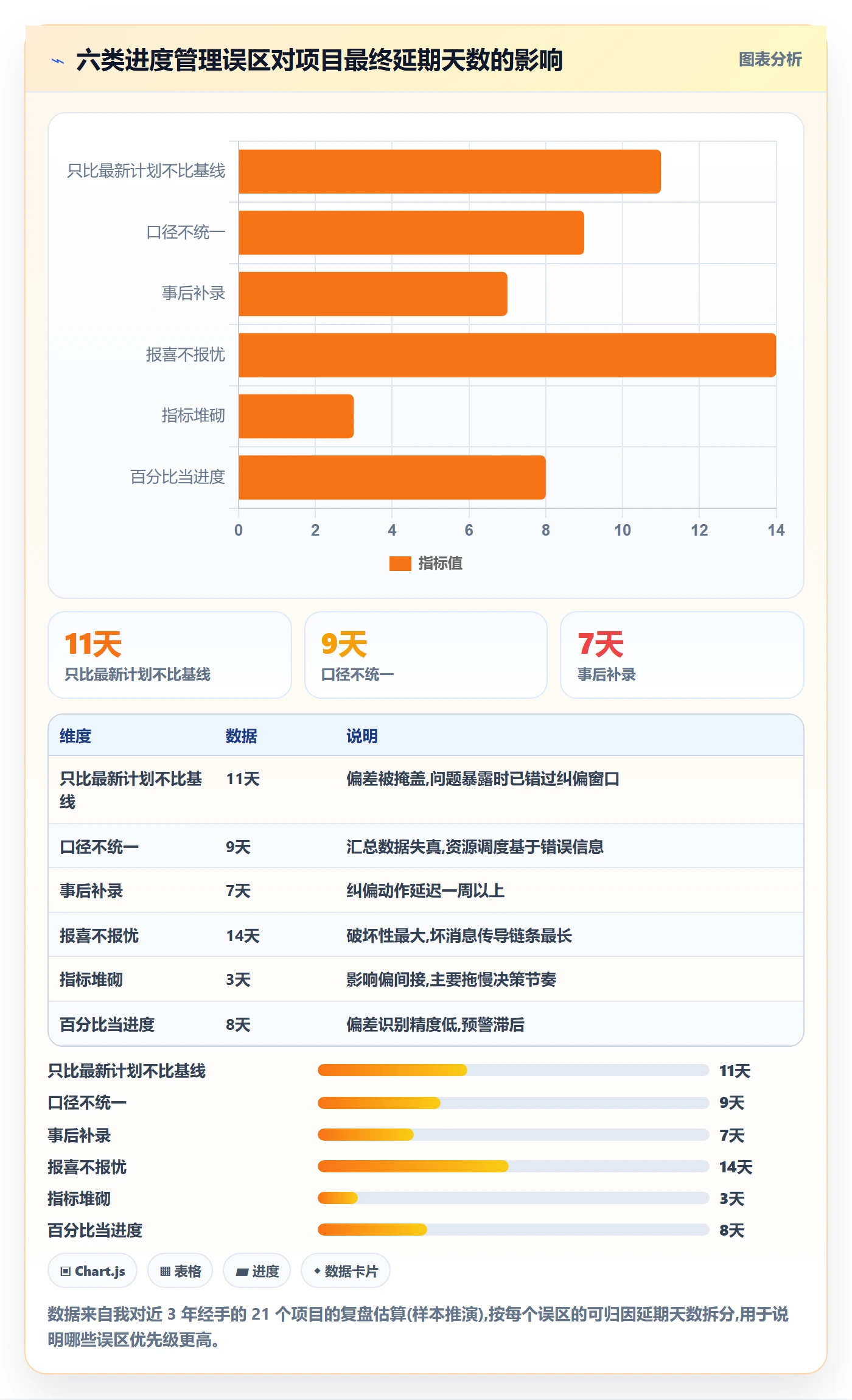Click the 进度 tag
The height and width of the screenshot is (1400, 852).
click(257, 1271)
